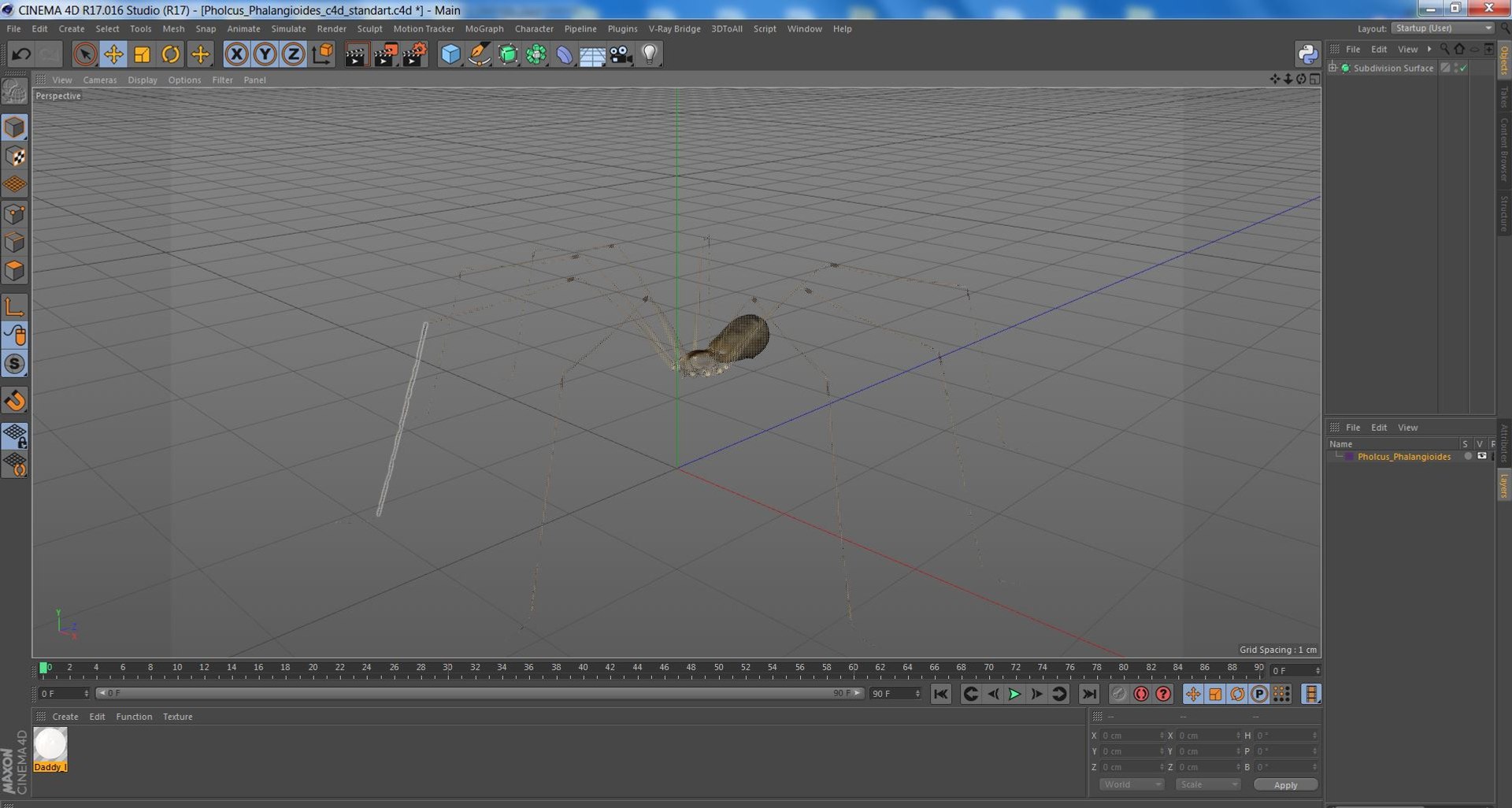Viewport: 1512px width, 808px height.
Task: Click the Apply button
Action: tap(1285, 785)
